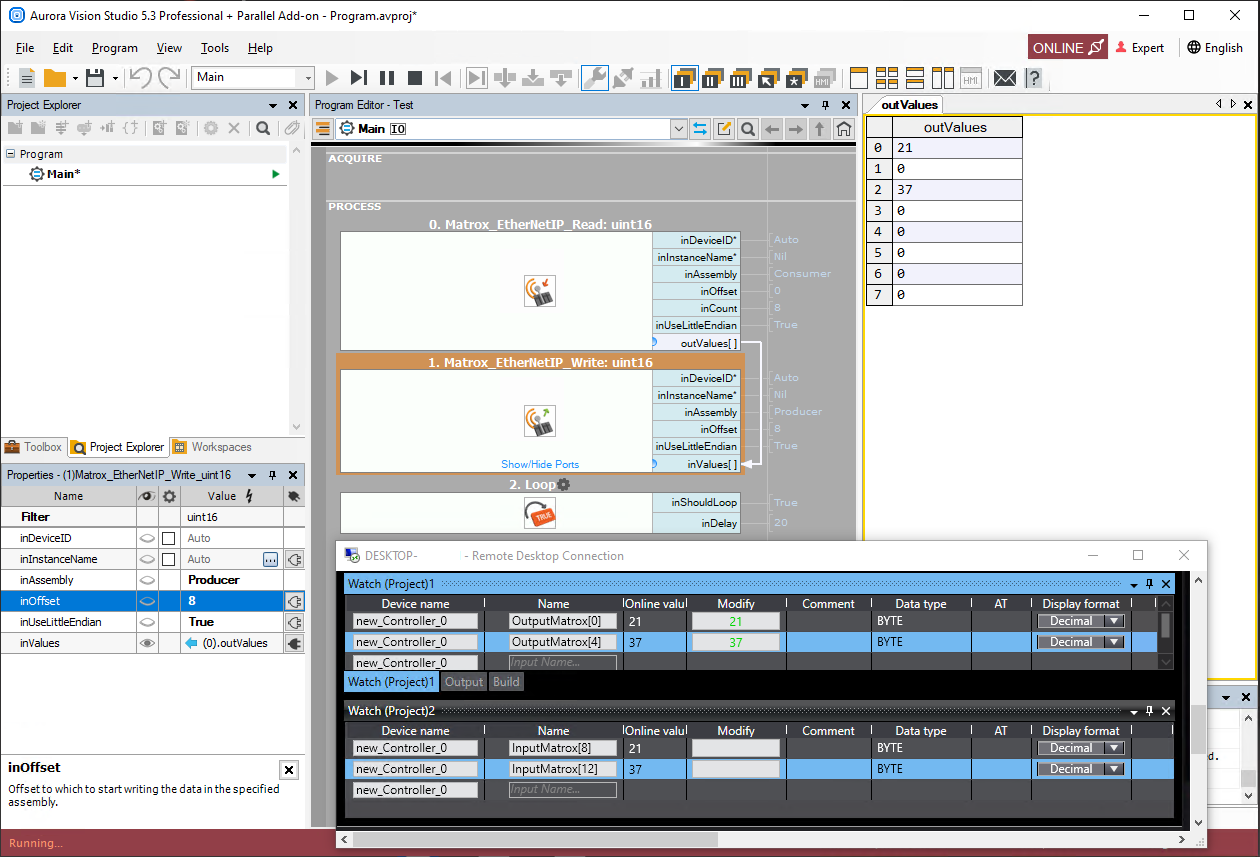Image resolution: width=1260 pixels, height=857 pixels.
Task: Click the wrench diagnostic mode icon
Action: 594,77
